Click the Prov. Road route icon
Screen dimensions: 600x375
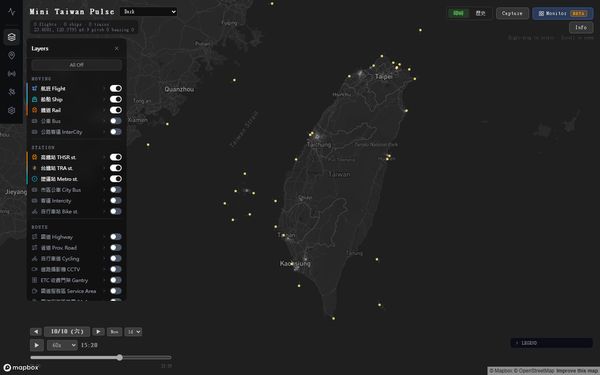(34, 248)
